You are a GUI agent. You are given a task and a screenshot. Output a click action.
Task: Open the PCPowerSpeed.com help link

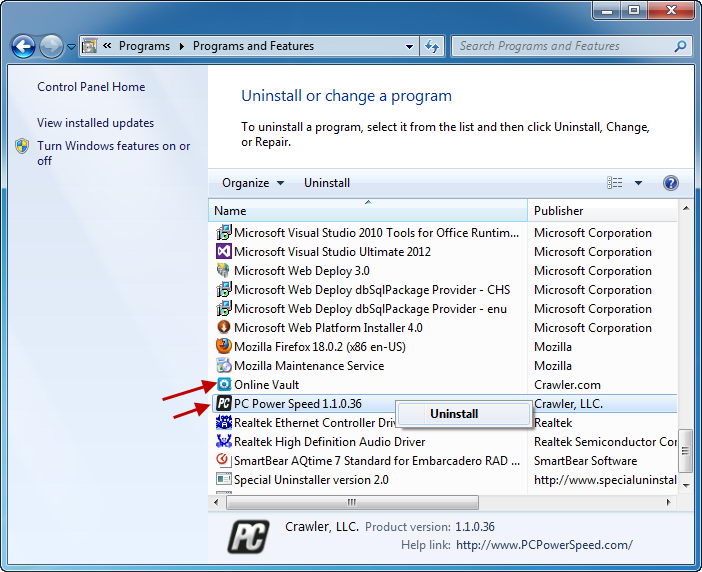pyautogui.click(x=544, y=545)
